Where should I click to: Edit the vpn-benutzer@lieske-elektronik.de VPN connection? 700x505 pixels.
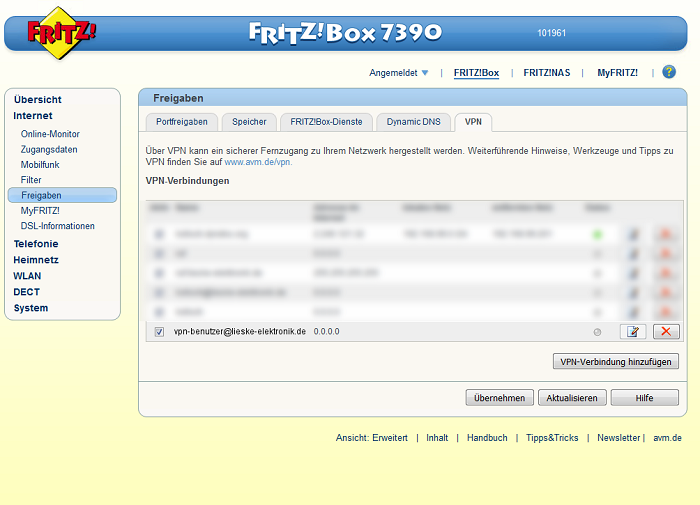click(633, 331)
